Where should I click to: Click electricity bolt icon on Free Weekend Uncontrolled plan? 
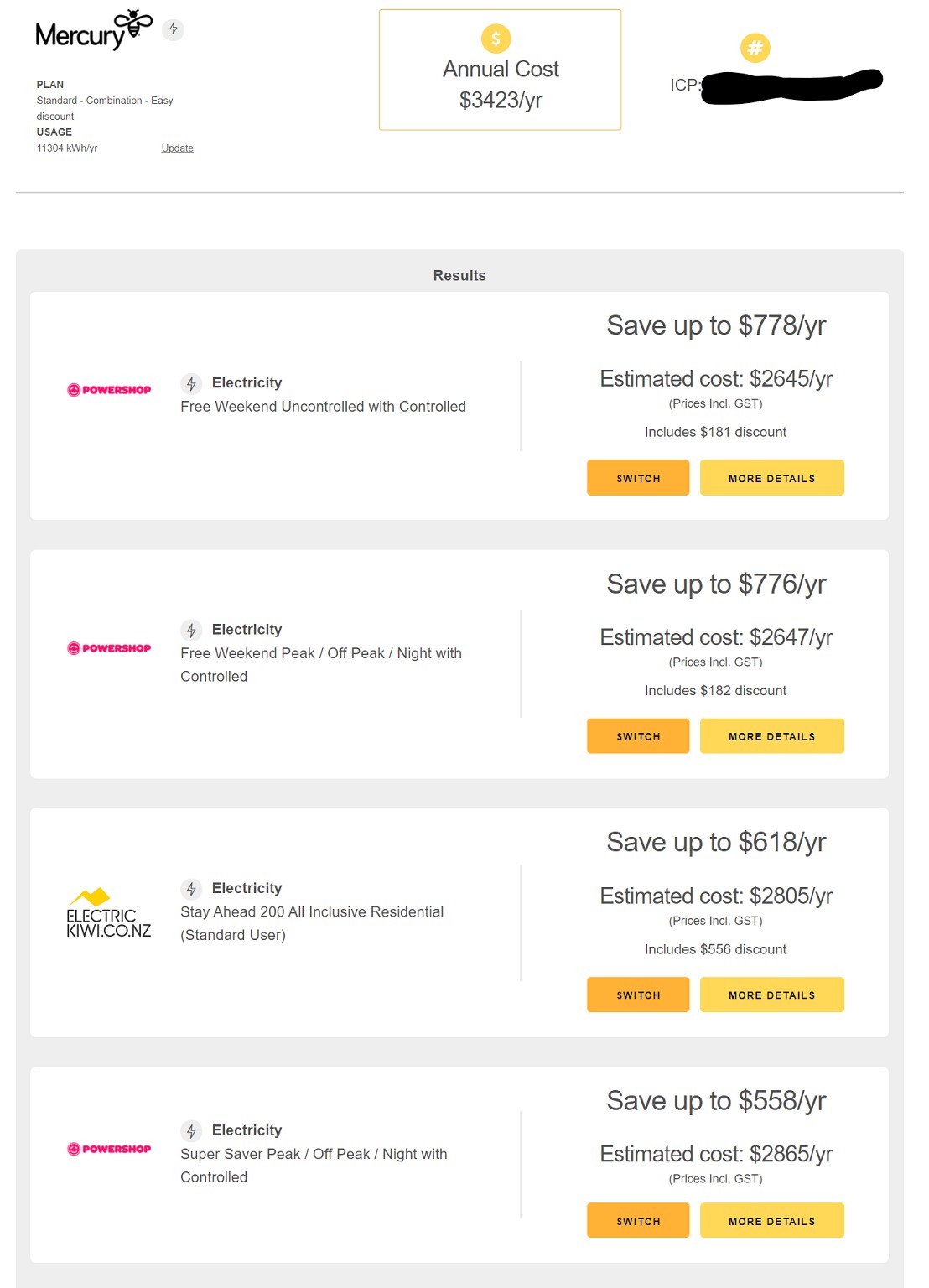191,383
